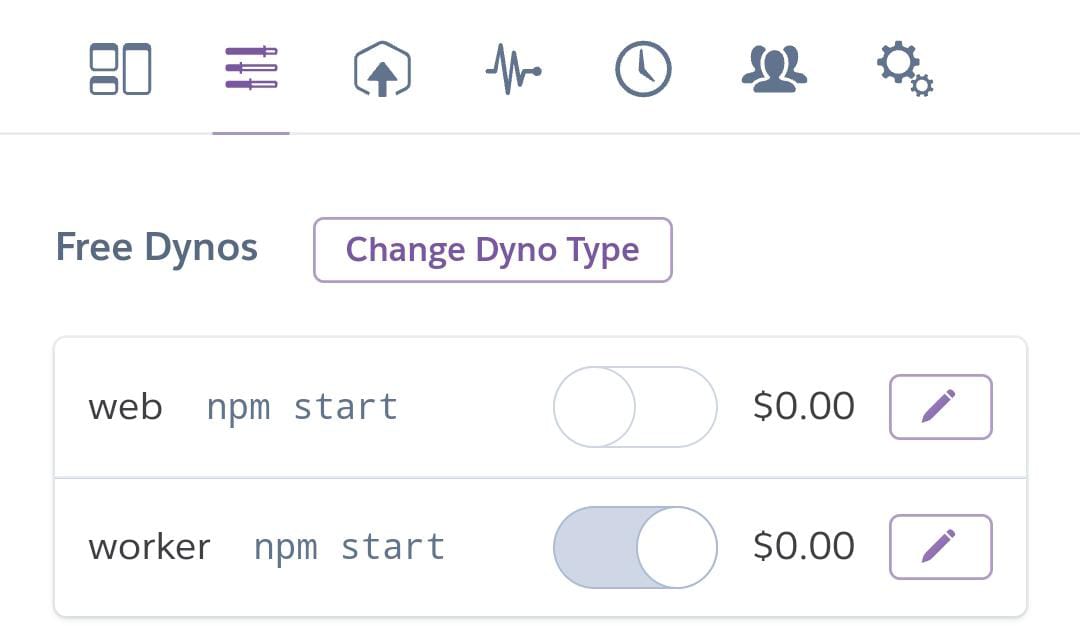The image size is (1080, 626).
Task: Select the web process name
Action: point(125,408)
